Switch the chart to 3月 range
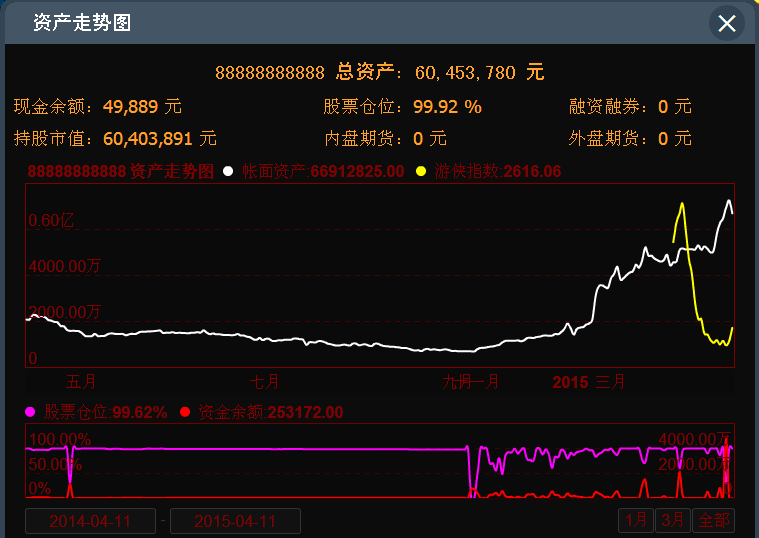 click(x=673, y=520)
